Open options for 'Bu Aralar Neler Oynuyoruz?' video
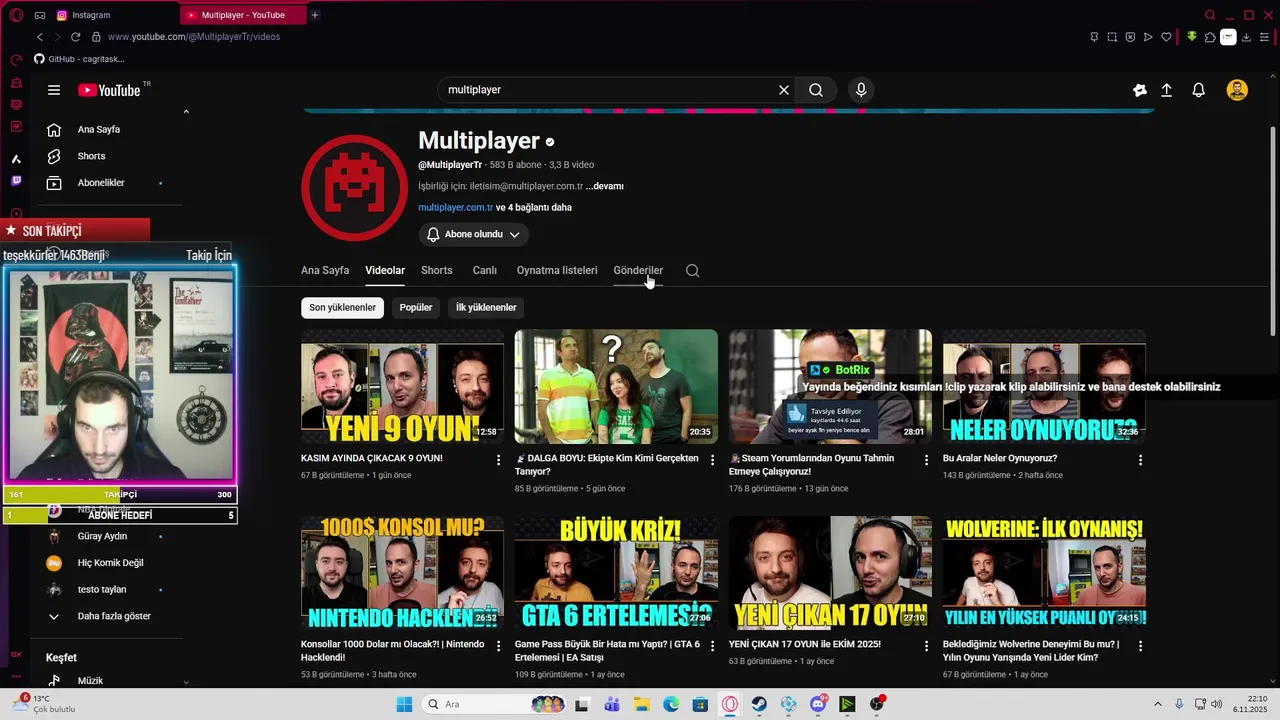The height and width of the screenshot is (720, 1280). tap(1141, 460)
